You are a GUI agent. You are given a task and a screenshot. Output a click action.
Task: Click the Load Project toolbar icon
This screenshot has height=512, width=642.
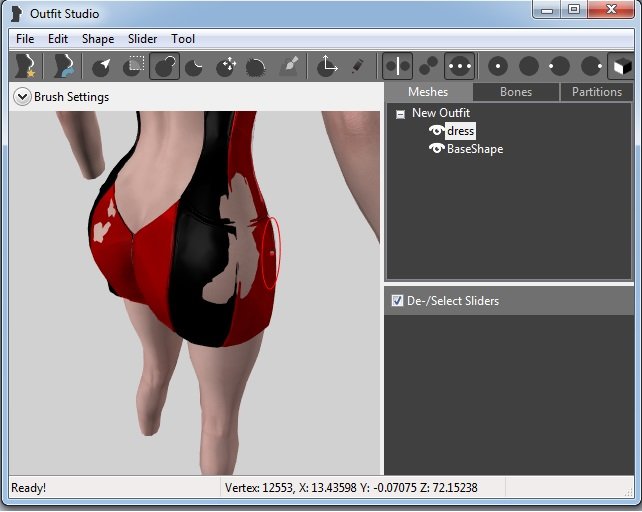[64, 66]
